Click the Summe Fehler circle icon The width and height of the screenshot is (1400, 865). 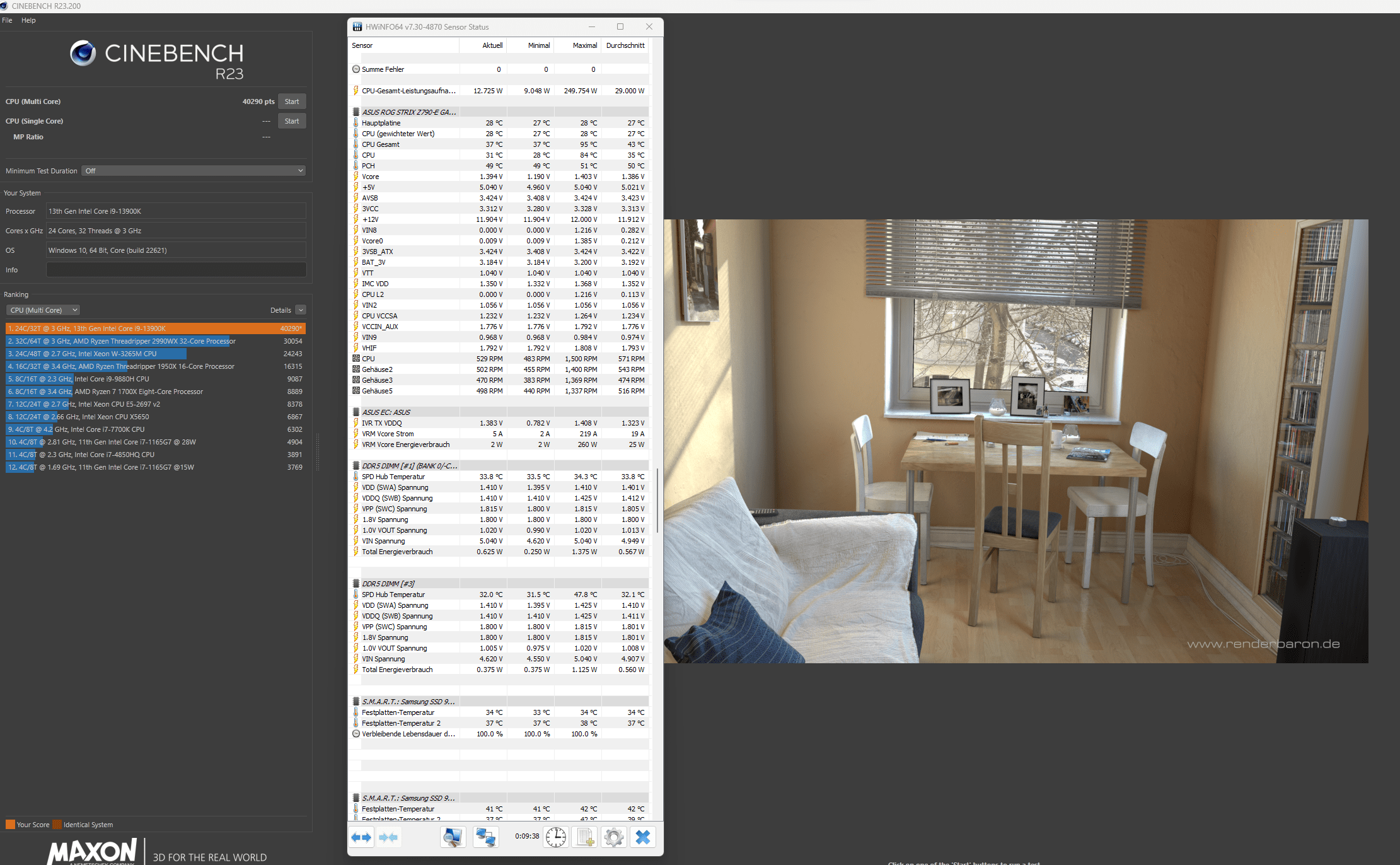click(x=356, y=69)
